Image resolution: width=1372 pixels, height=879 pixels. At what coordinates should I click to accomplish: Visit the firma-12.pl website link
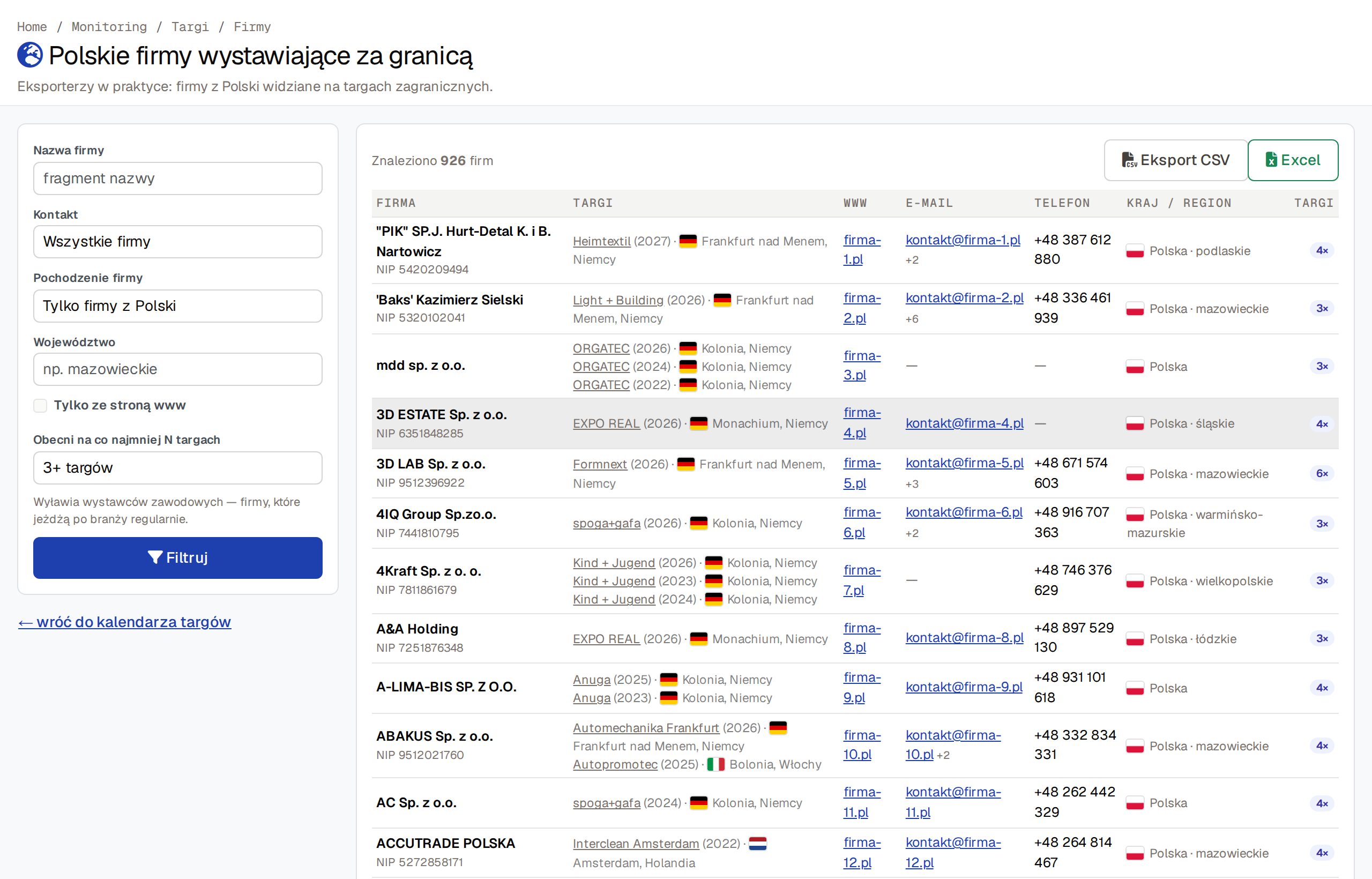coord(862,853)
